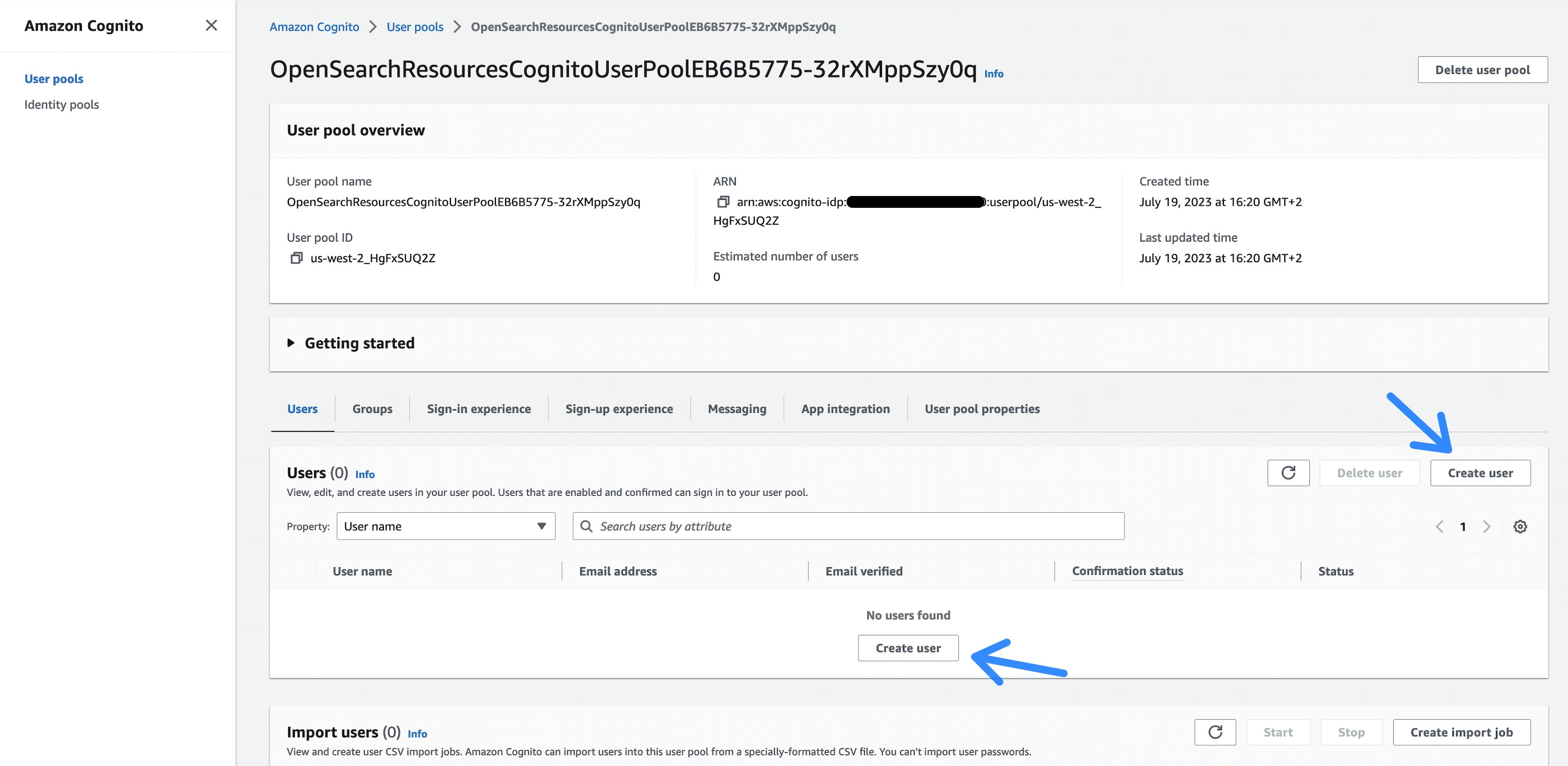Open Users table preferences gear
The image size is (1568, 766).
(1520, 526)
